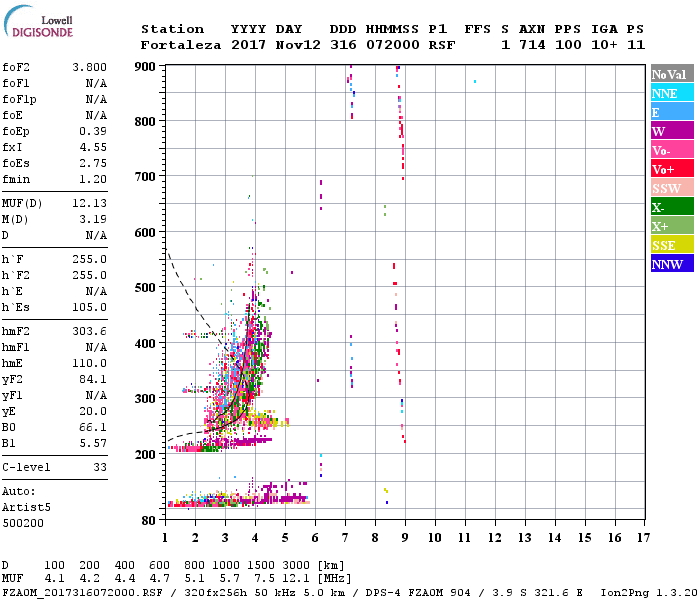Click the foF2 value 3.800
This screenshot has width=700, height=600.
pos(90,67)
